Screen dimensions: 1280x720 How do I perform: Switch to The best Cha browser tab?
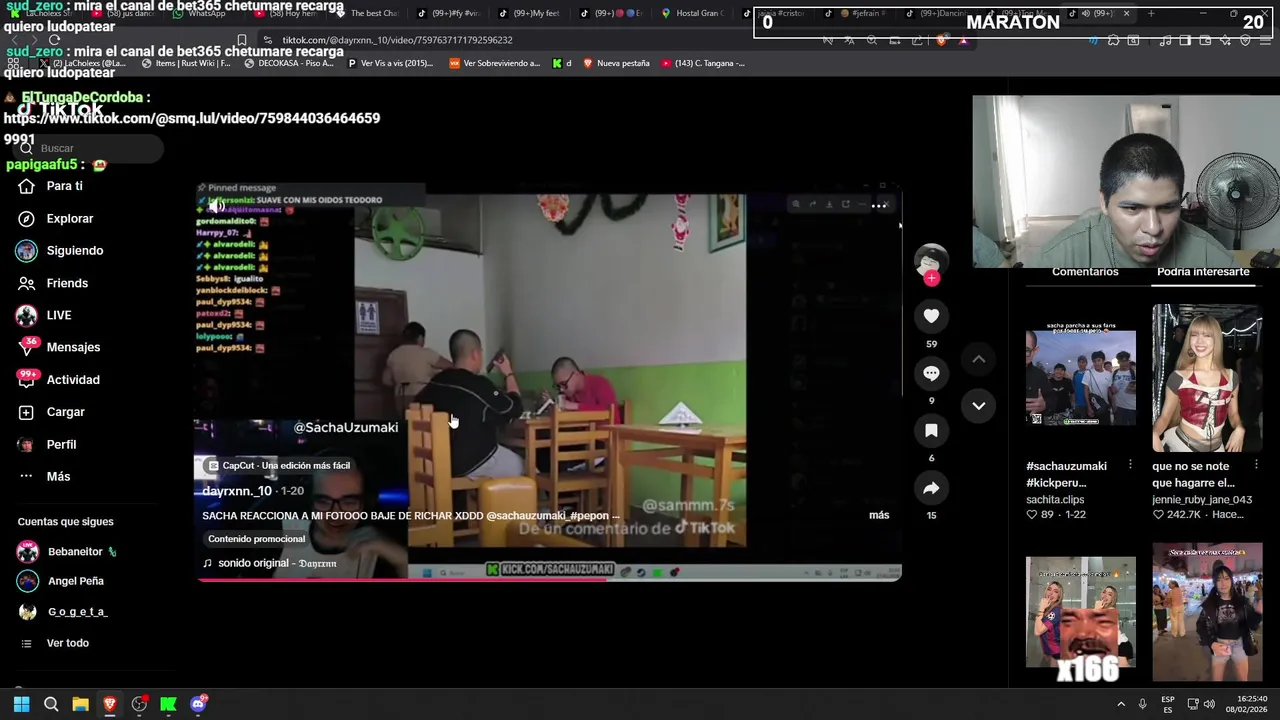[366, 14]
